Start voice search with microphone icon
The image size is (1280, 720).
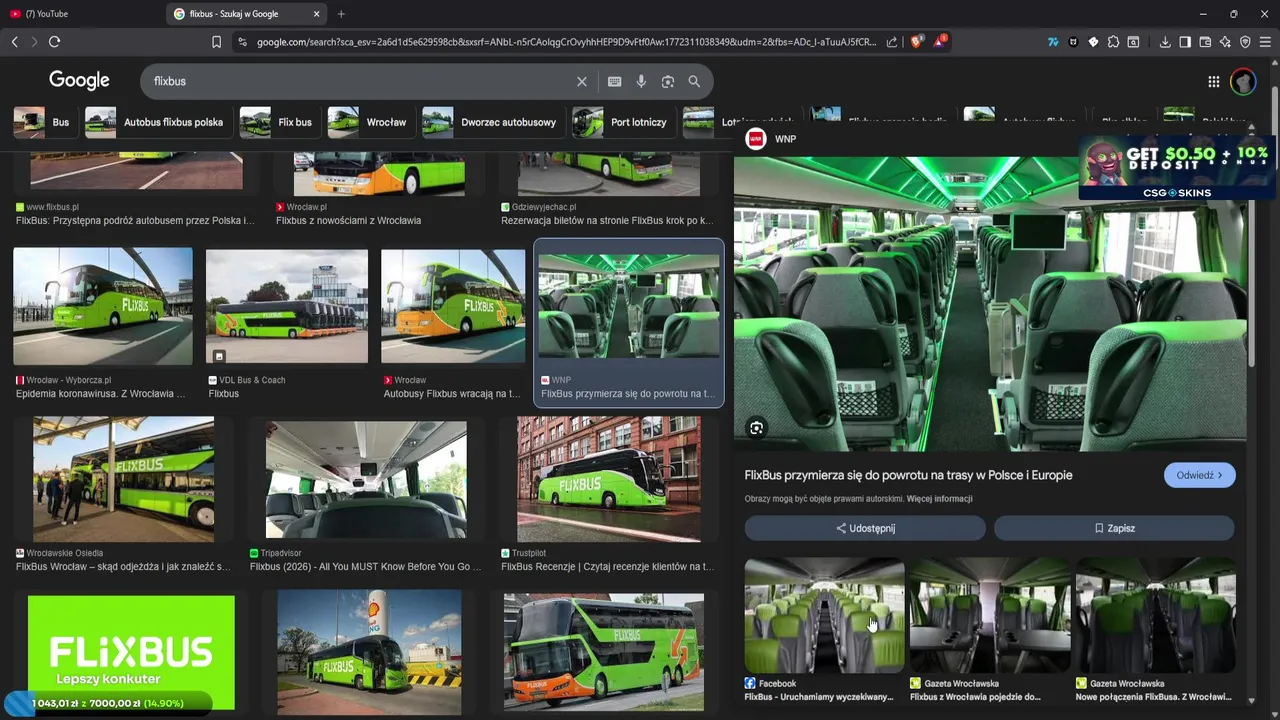click(x=641, y=82)
